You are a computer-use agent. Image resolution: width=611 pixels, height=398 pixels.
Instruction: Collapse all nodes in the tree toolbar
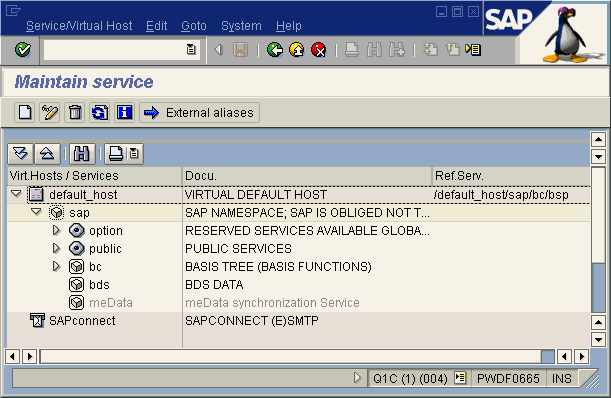pyautogui.click(x=47, y=154)
